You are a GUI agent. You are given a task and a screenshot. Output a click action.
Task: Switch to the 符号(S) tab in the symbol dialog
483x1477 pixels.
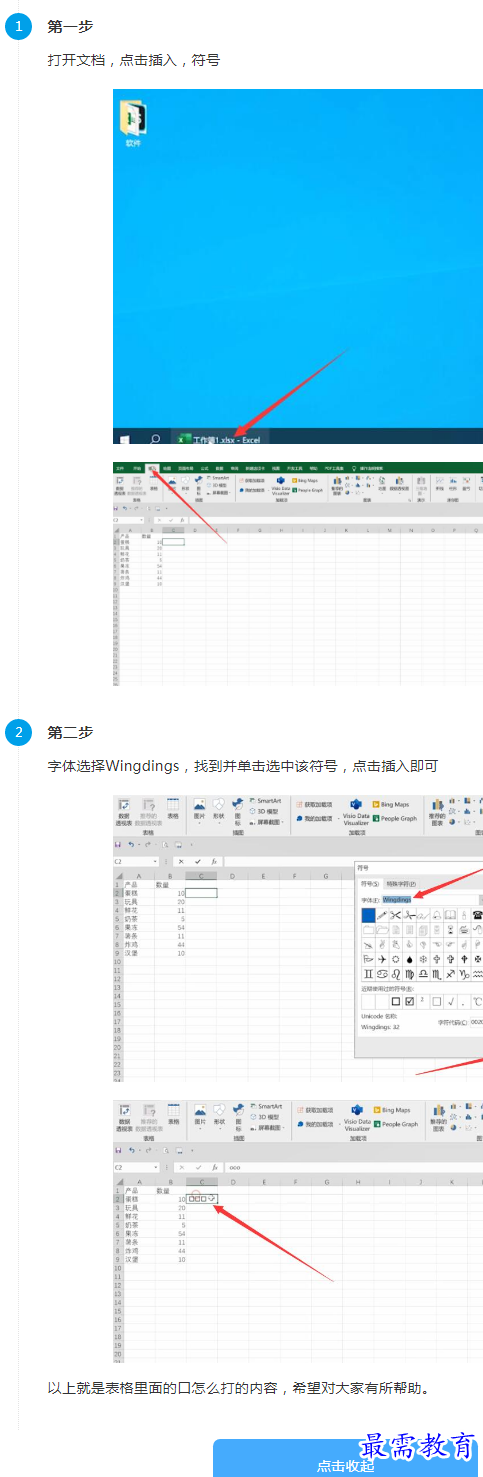pos(369,884)
